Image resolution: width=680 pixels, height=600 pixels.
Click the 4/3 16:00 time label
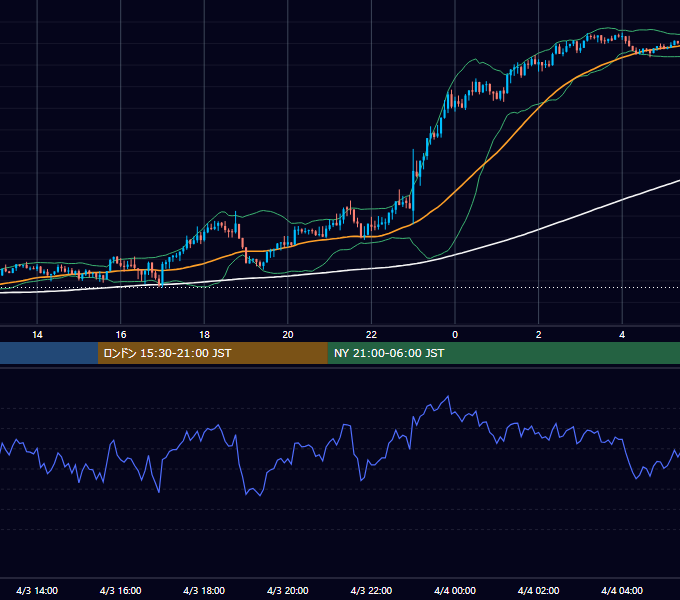(x=121, y=590)
